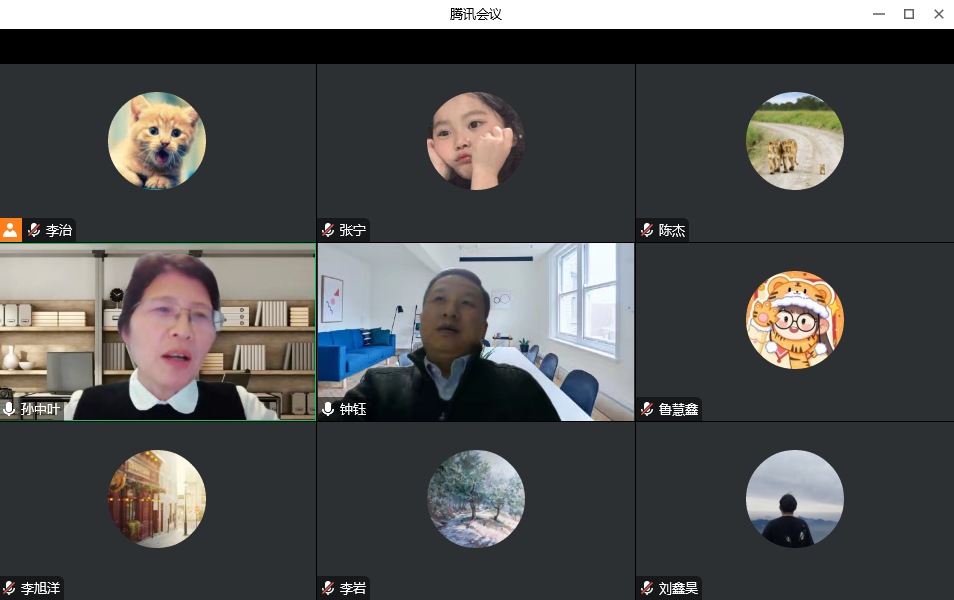Select 钟钰's live video tile

pos(476,330)
